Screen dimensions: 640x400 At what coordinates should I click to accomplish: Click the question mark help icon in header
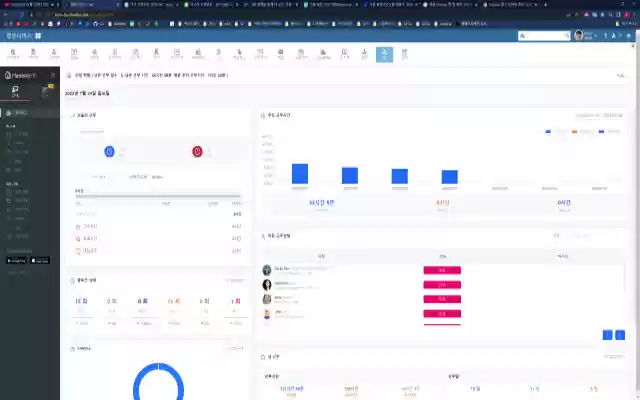pyautogui.click(x=605, y=36)
